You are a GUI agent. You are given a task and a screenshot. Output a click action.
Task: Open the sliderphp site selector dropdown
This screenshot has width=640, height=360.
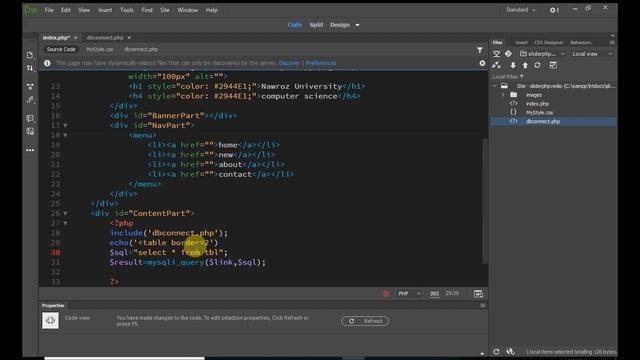542,54
